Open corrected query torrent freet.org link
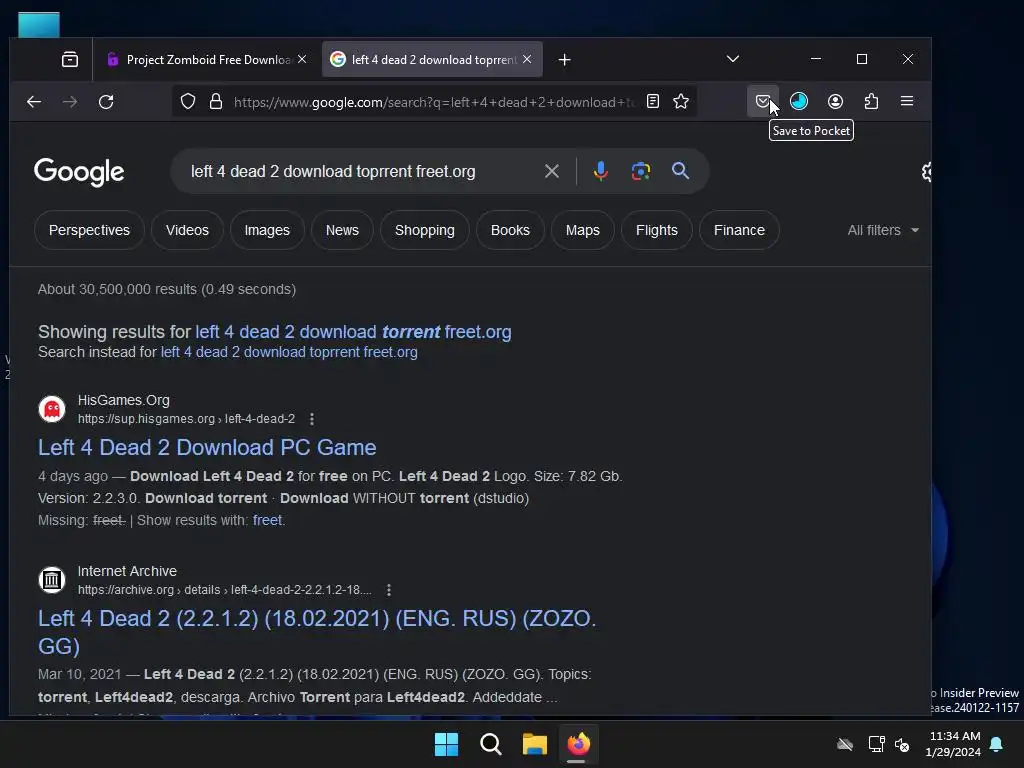The image size is (1024, 768). point(353,332)
